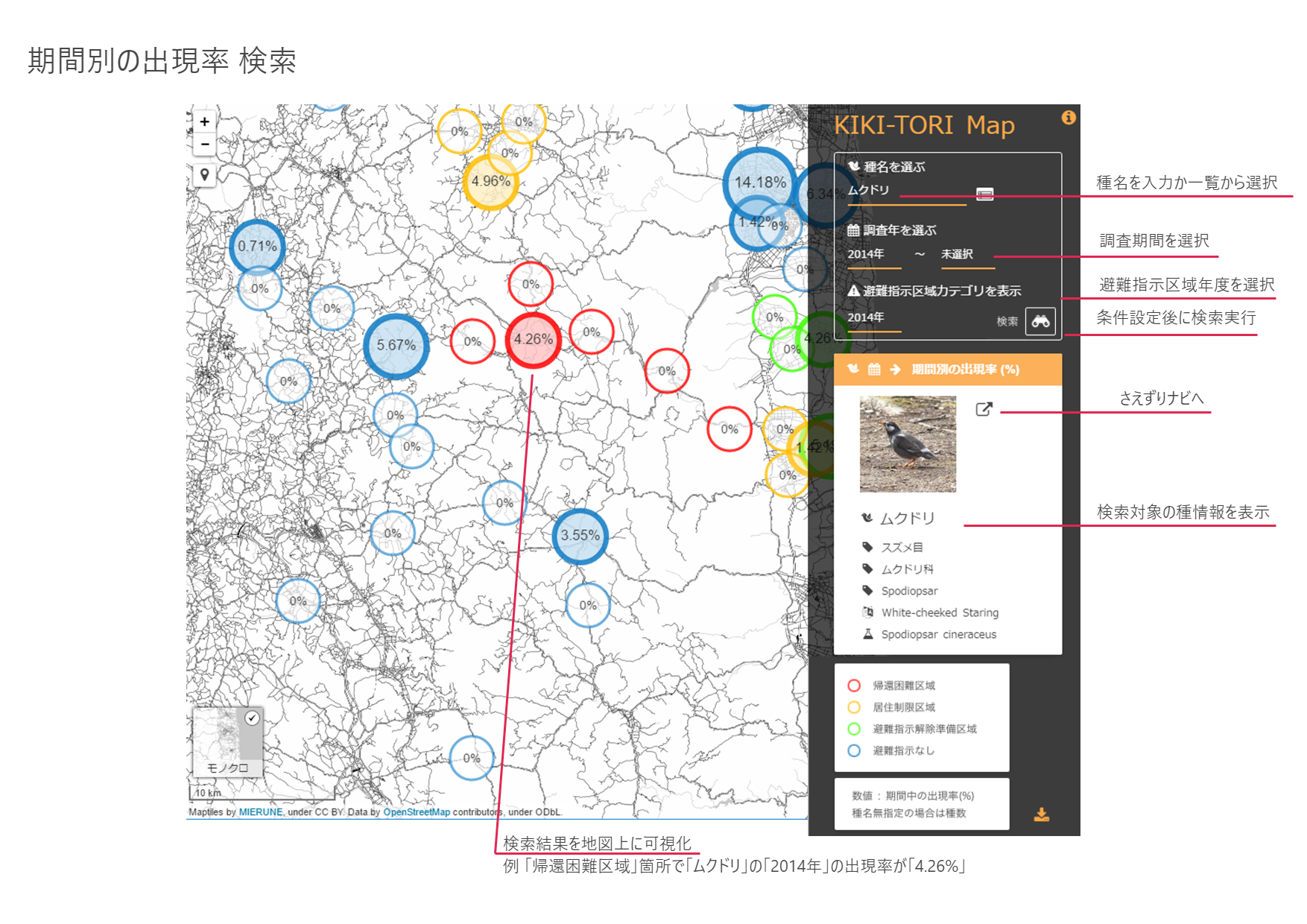
Task: Download data with the orange download icon
Action: tap(1042, 814)
